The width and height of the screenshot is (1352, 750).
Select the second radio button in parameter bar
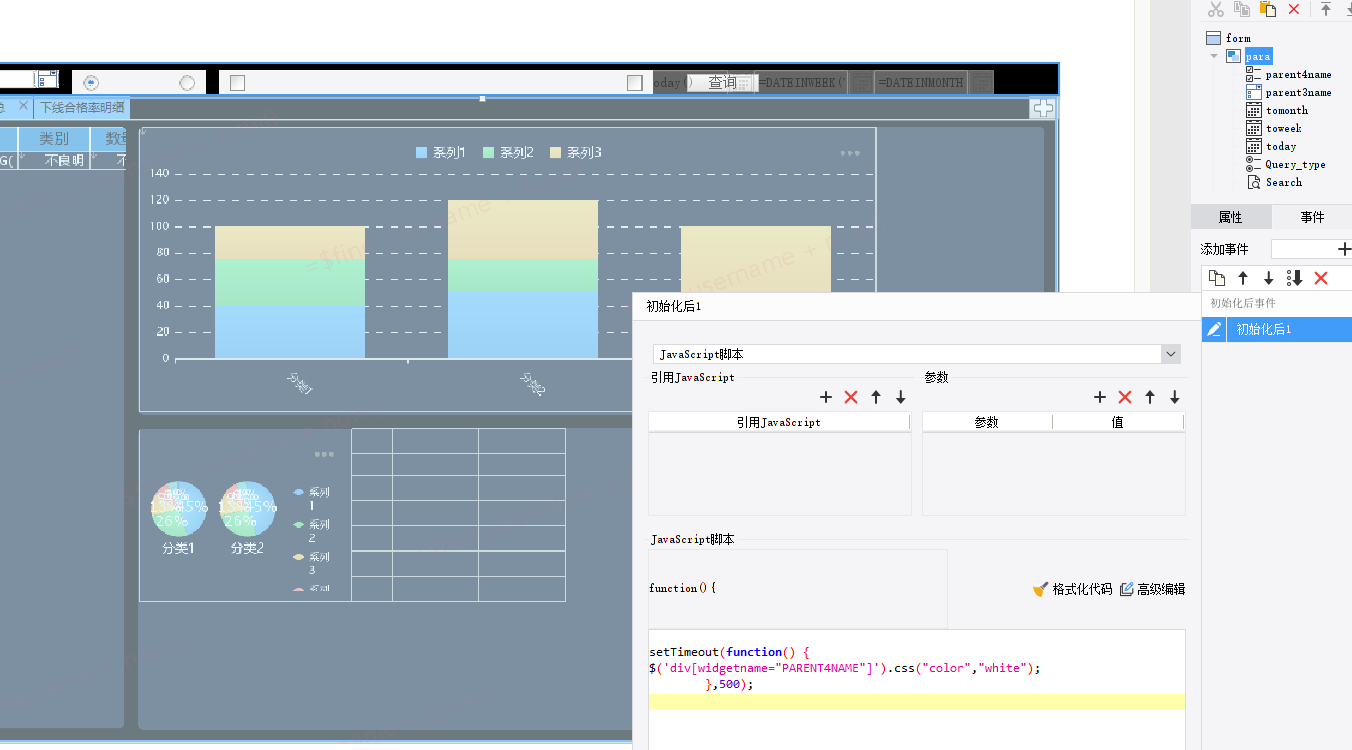point(187,83)
